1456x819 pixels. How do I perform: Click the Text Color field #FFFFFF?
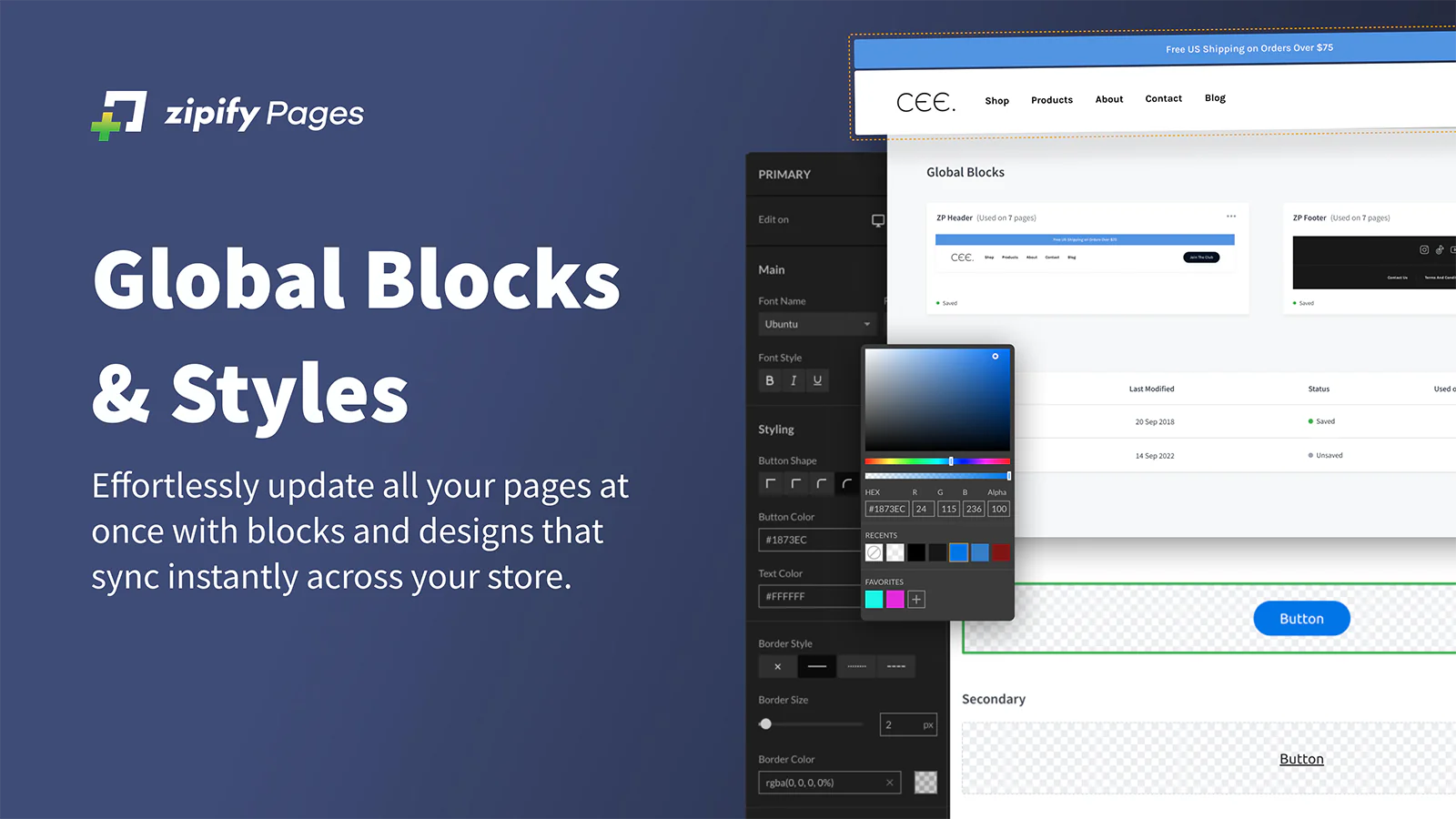point(810,596)
